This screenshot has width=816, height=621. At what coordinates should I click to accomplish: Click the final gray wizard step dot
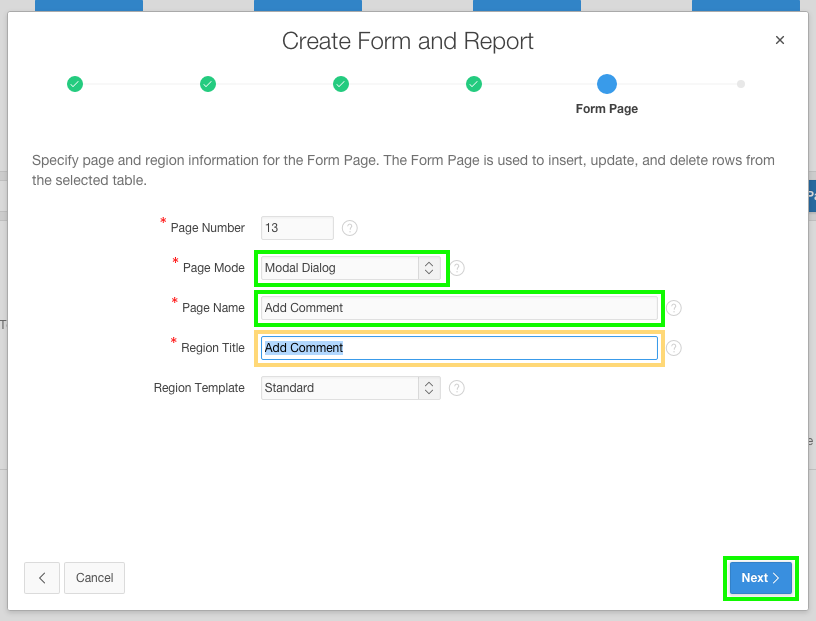(741, 84)
